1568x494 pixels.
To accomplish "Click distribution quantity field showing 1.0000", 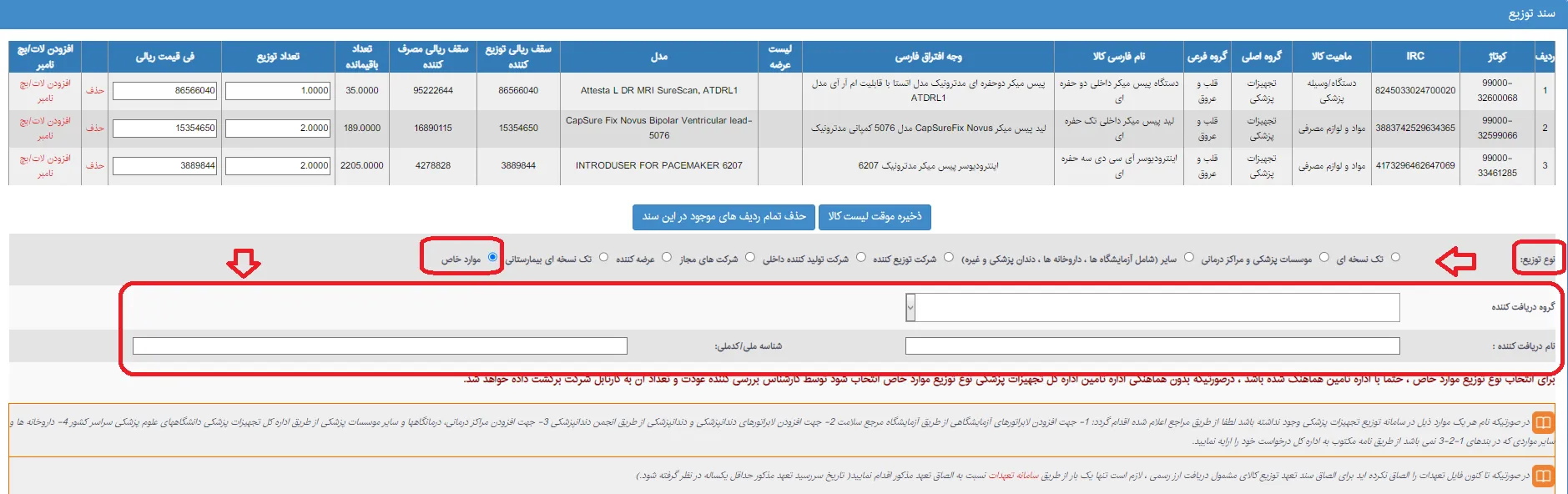I will click(x=278, y=90).
